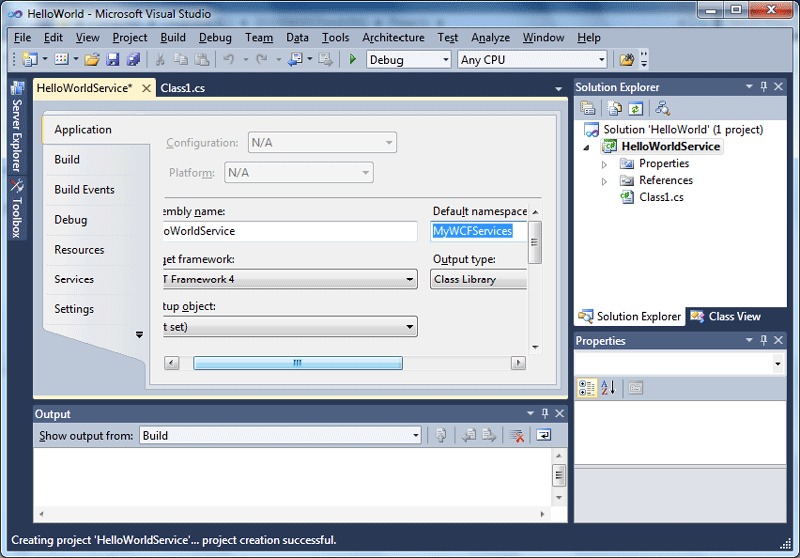Save the current file with the floppy icon
Image resolution: width=800 pixels, height=558 pixels.
(x=112, y=60)
